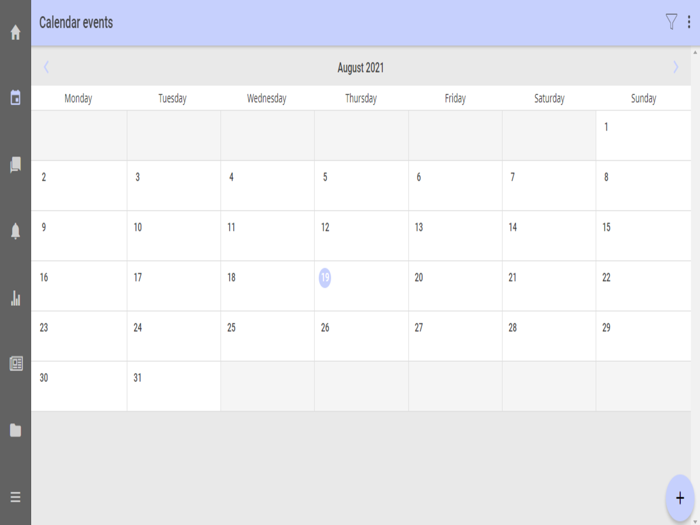Open the bar chart icon in sidebar
Screen dimensions: 700x525
[15, 298]
